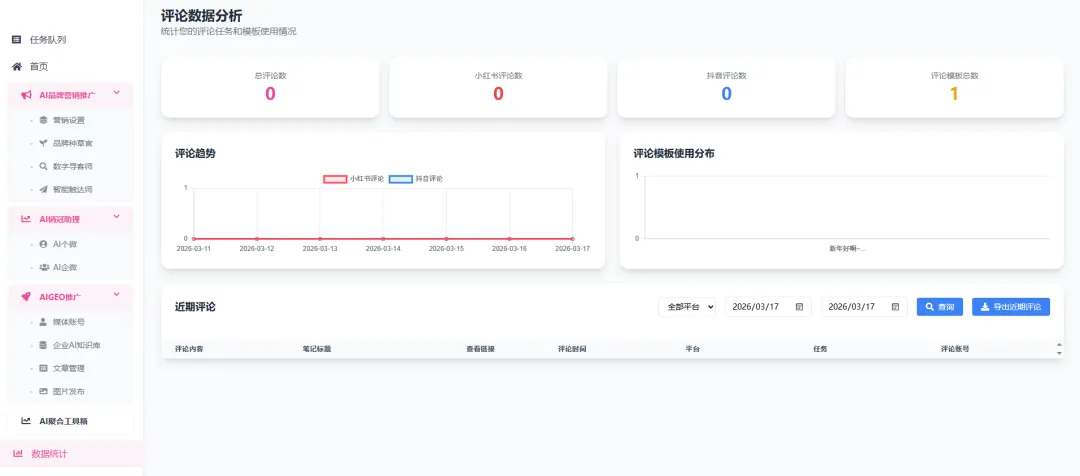Open AI个微 person-circle icon item
This screenshot has width=1080, height=476.
coord(43,244)
